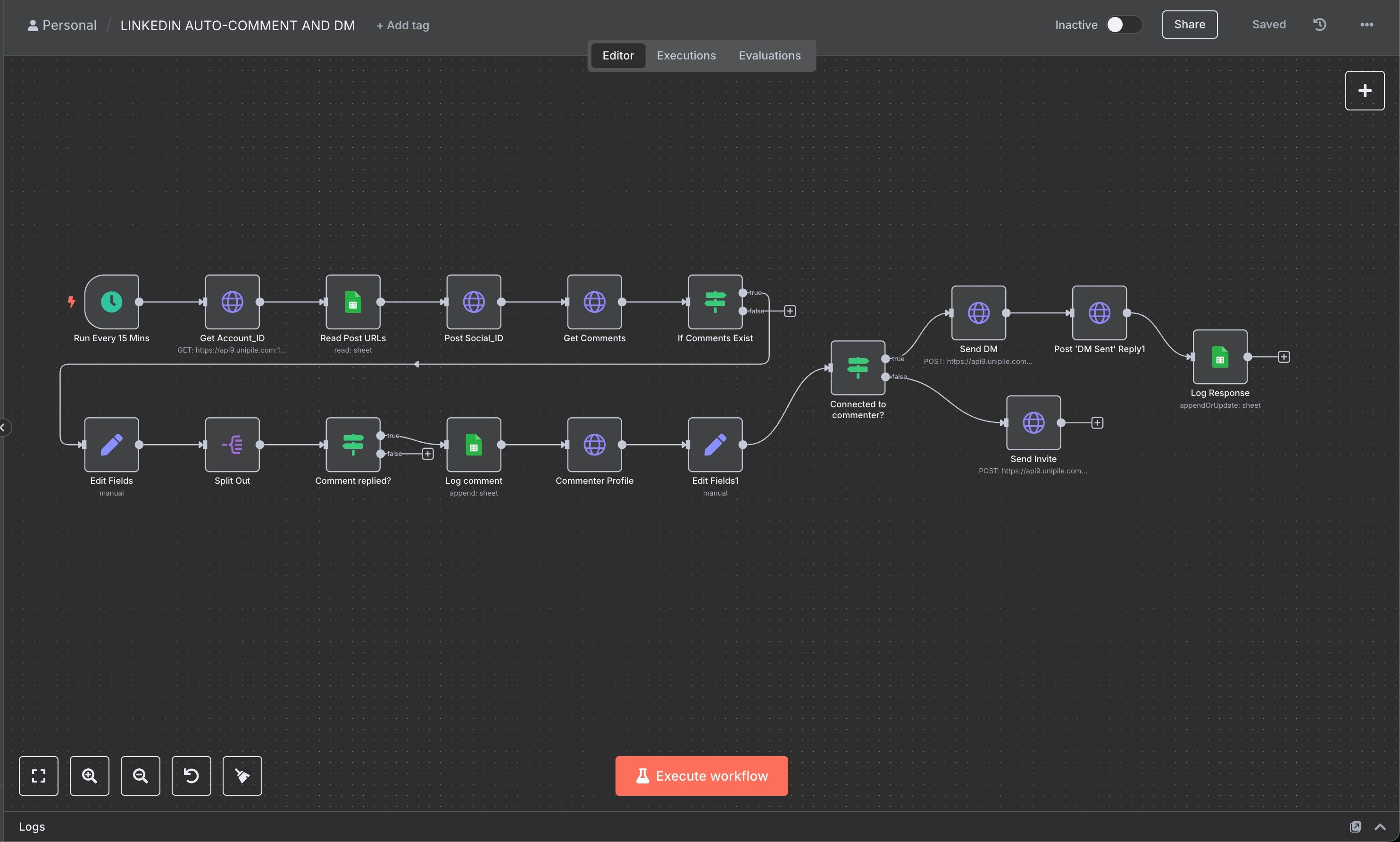This screenshot has height=842, width=1400.
Task: Switch to the Evaluations tab
Action: coord(769,56)
